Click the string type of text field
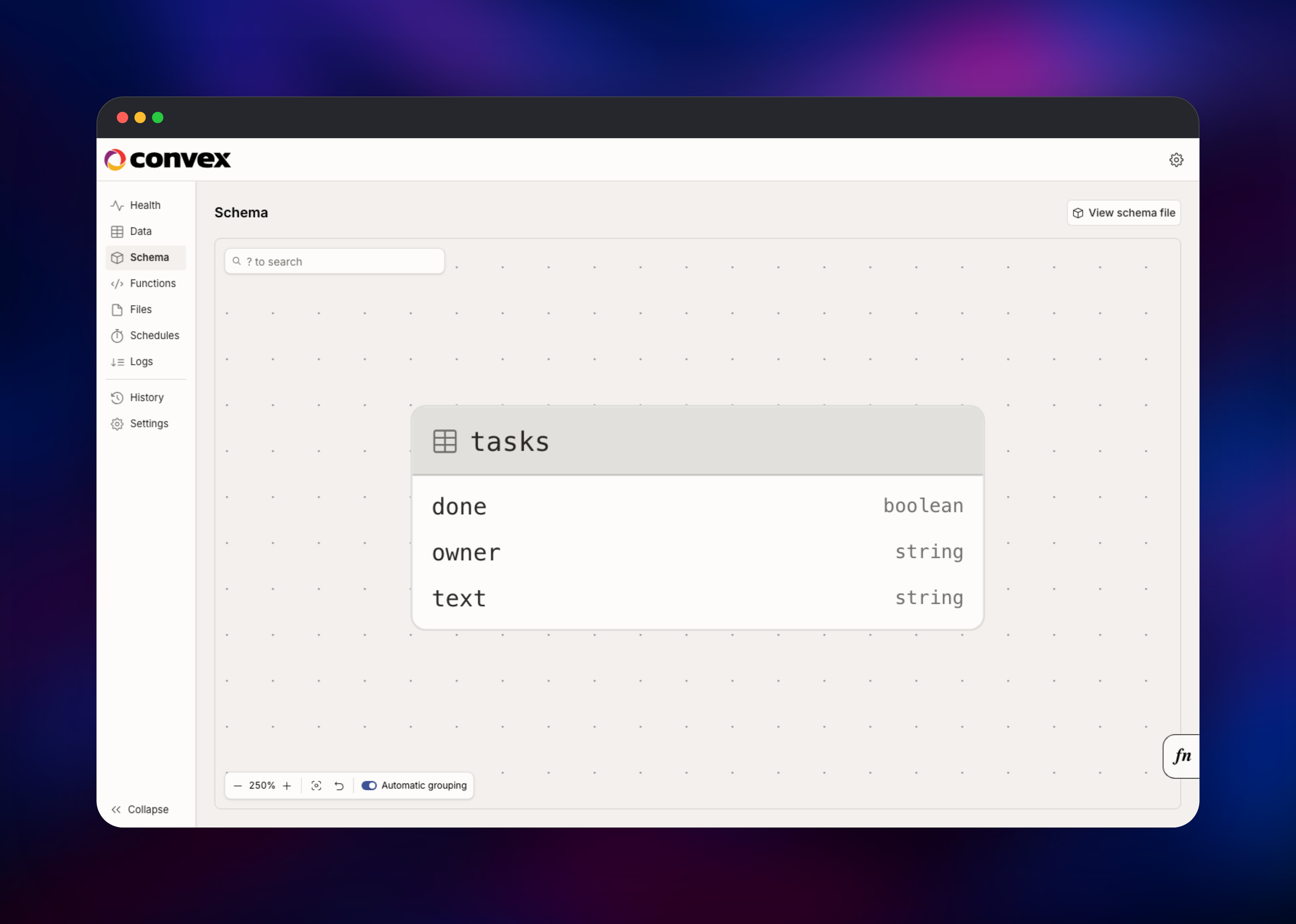 [x=929, y=598]
